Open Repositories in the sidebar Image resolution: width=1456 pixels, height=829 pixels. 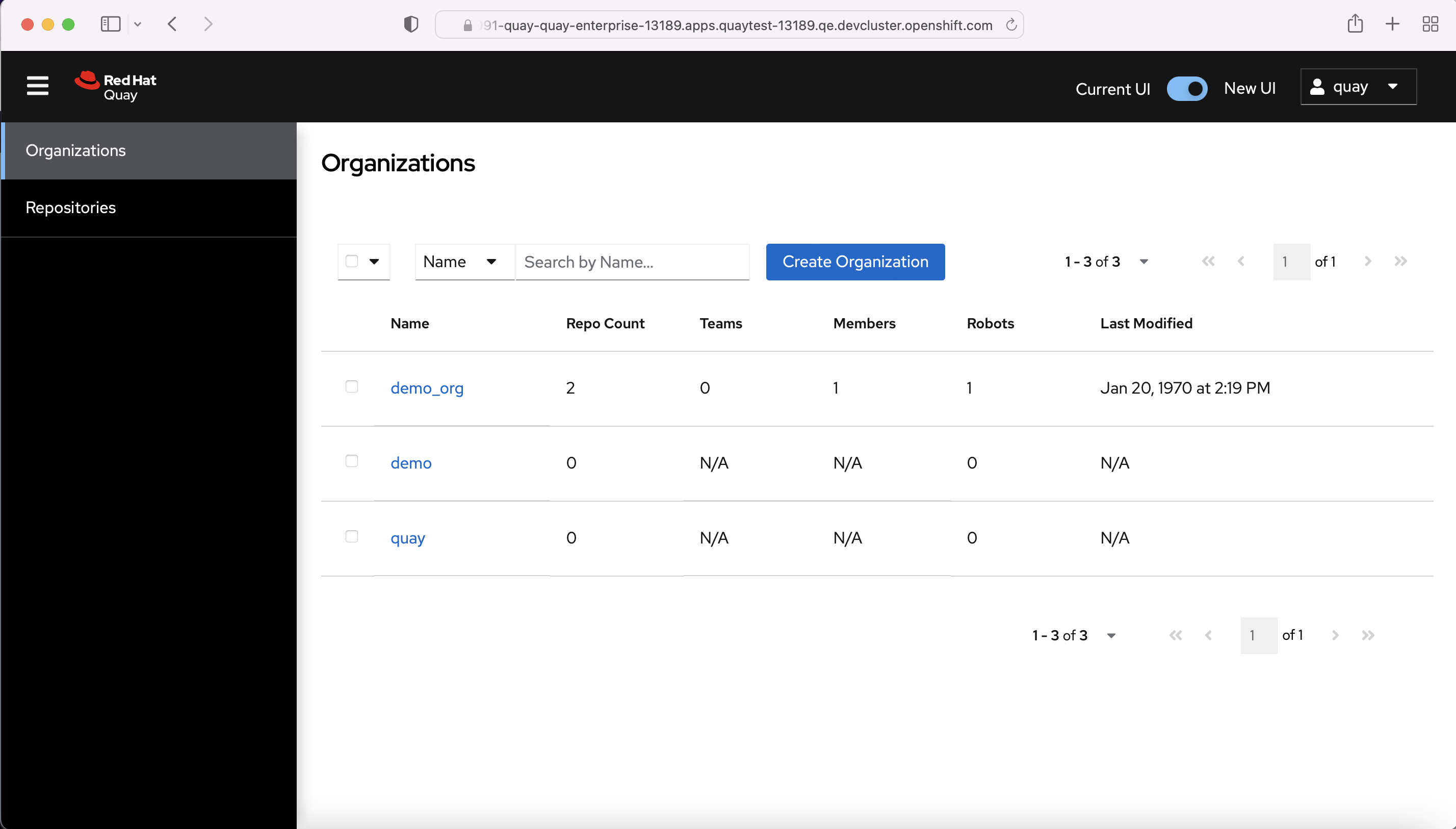pos(70,208)
